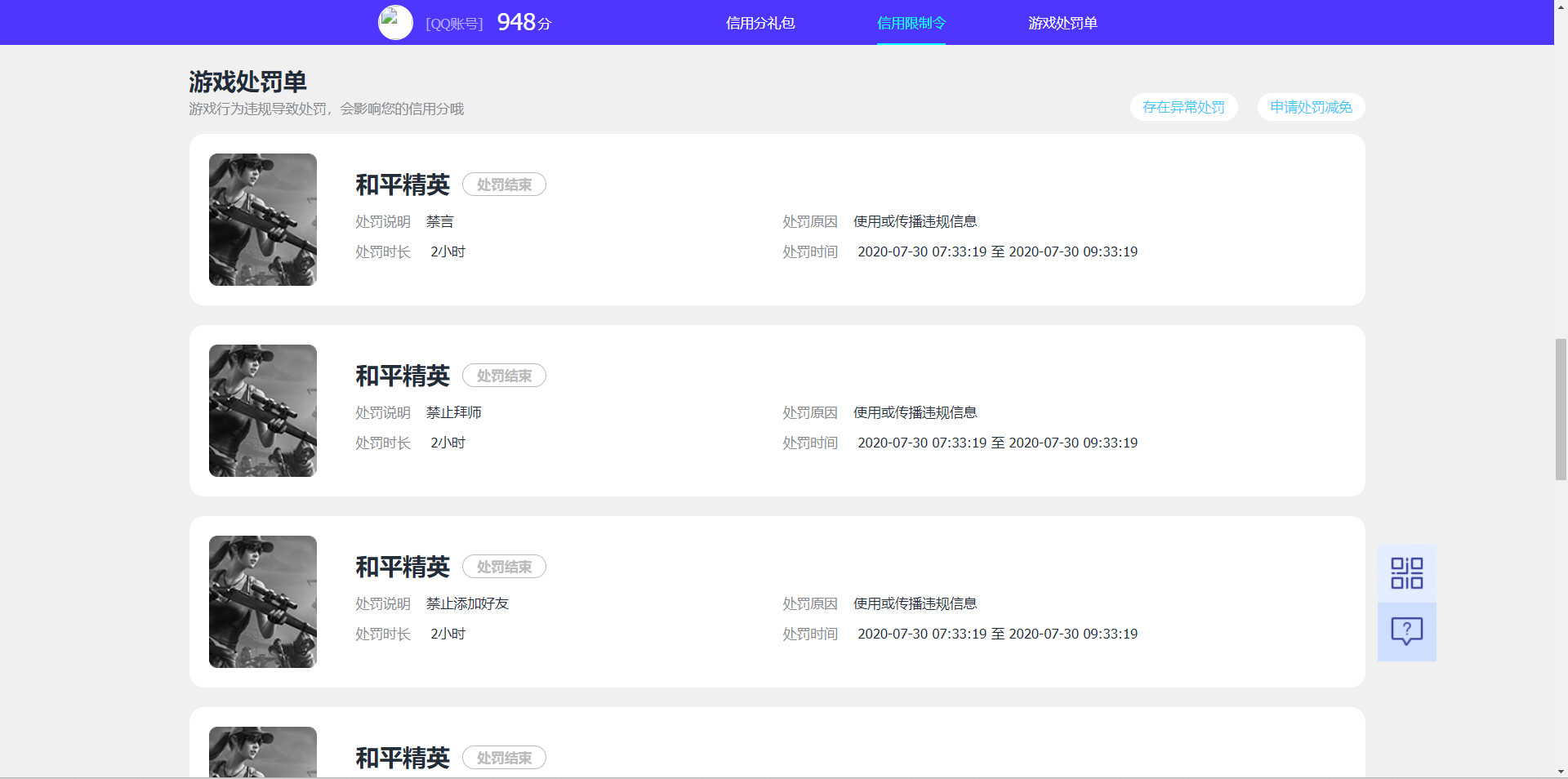
Task: Switch to 信用分礼包 tab
Action: [760, 23]
